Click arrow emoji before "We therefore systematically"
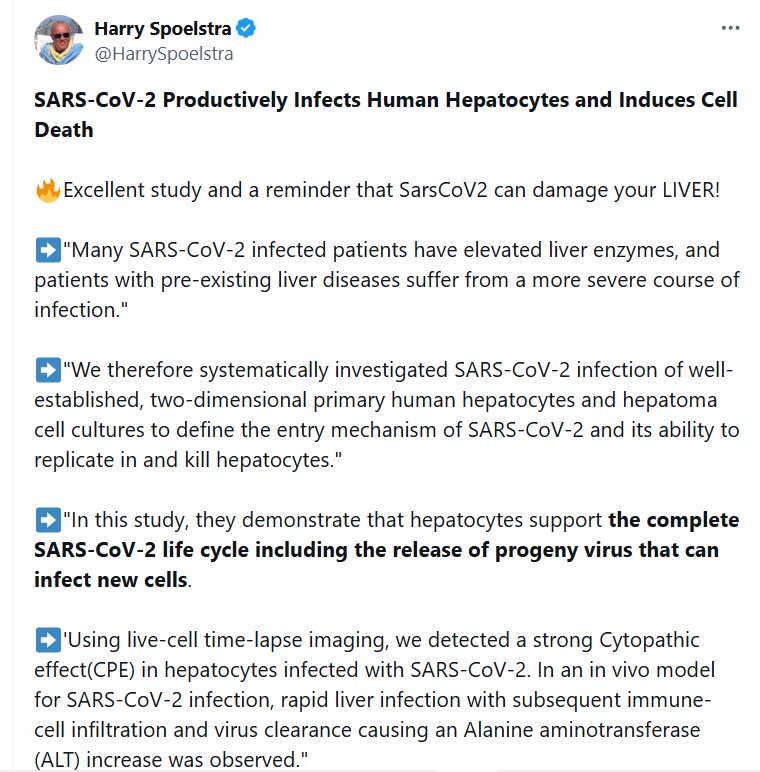This screenshot has height=772, width=760. tap(48, 370)
